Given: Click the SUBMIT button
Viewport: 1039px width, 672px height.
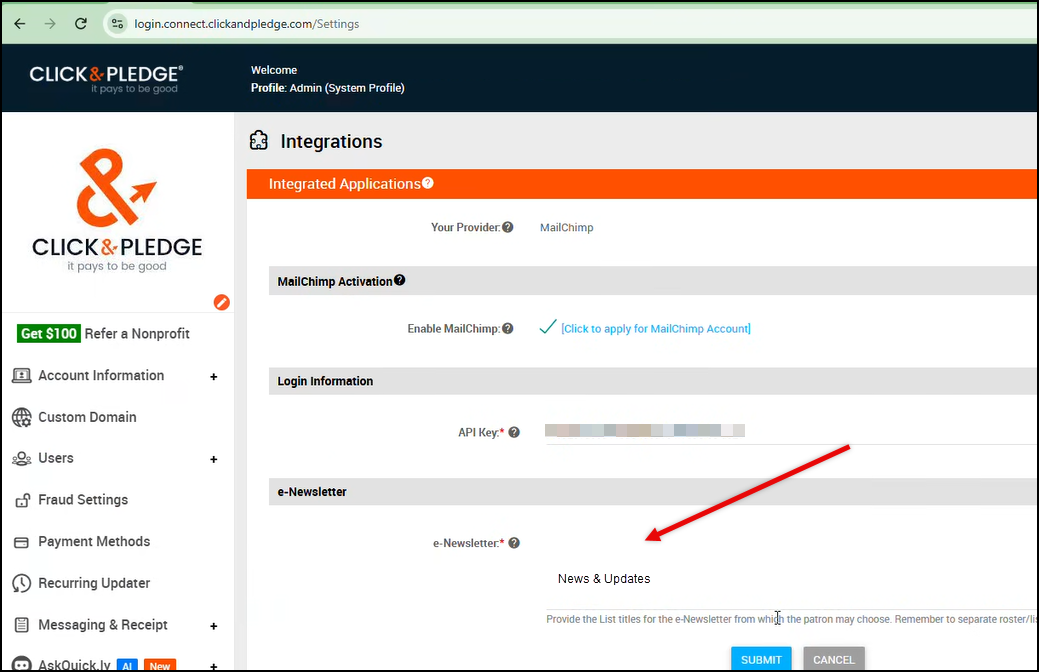Looking at the screenshot, I should [x=761, y=659].
